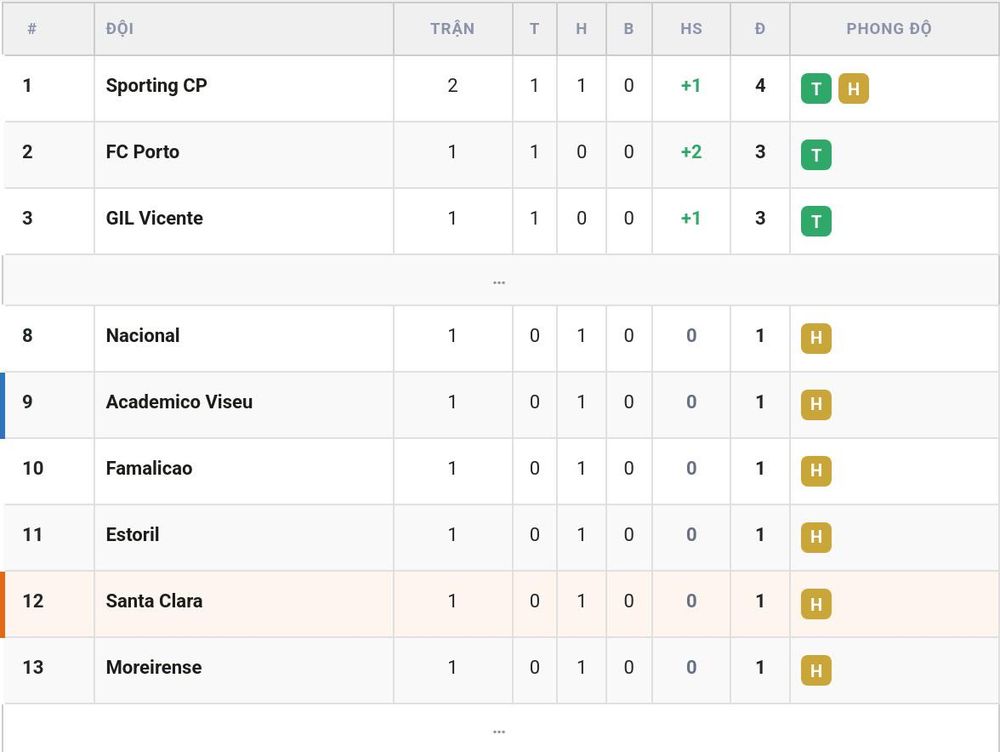
Task: Click Nacional's yellow H form badge
Action: tap(816, 338)
